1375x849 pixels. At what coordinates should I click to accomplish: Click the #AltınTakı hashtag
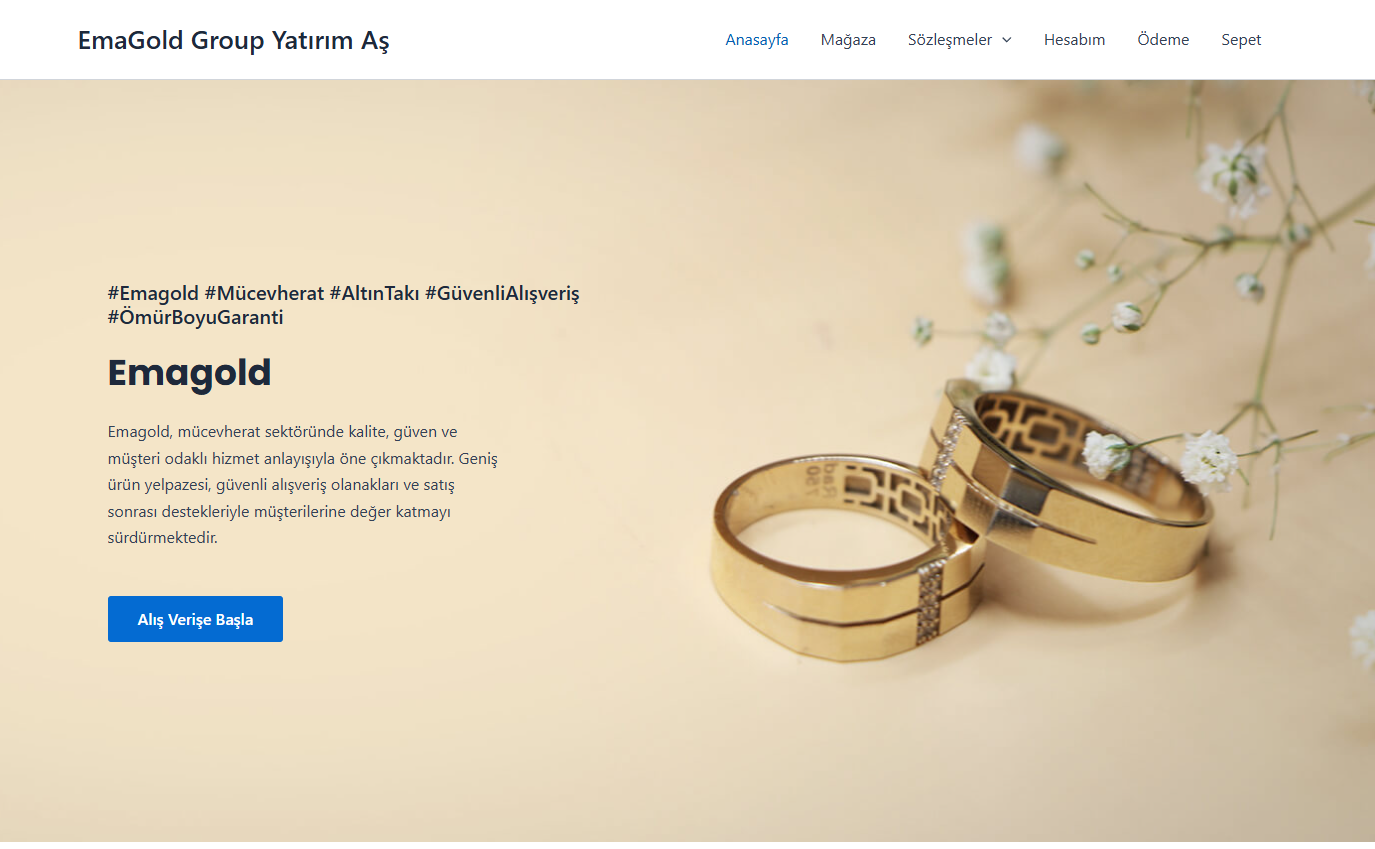(374, 294)
